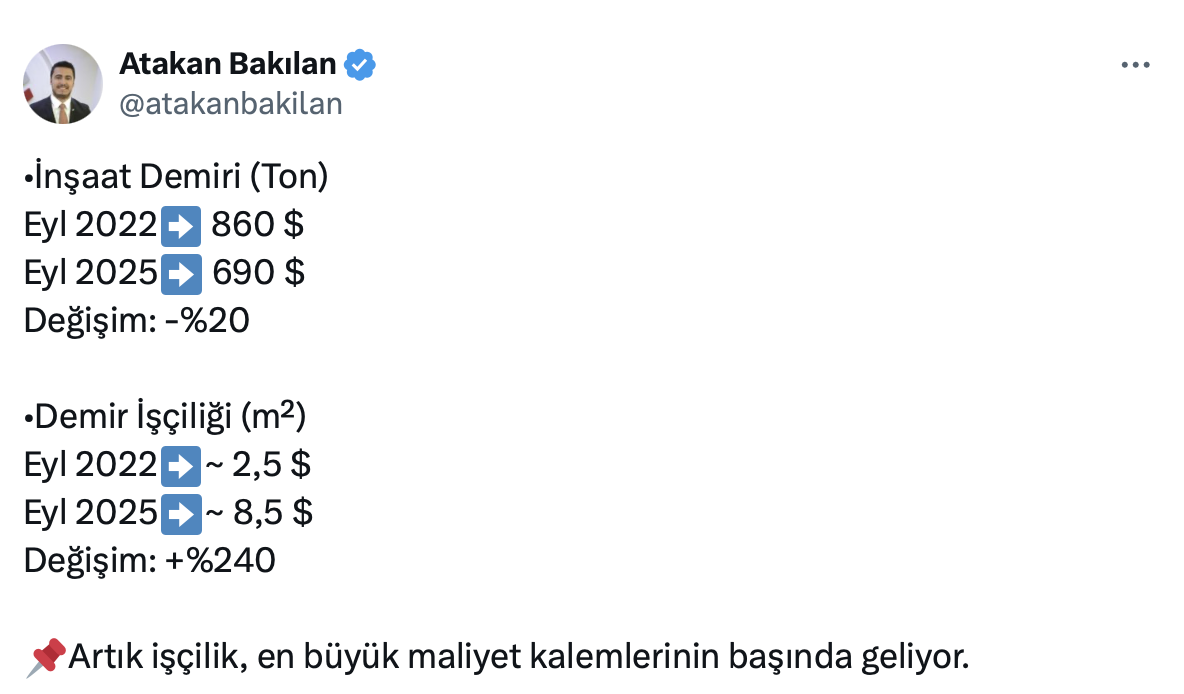Click the arrow emoji before ~ 8,5 $

click(x=181, y=513)
